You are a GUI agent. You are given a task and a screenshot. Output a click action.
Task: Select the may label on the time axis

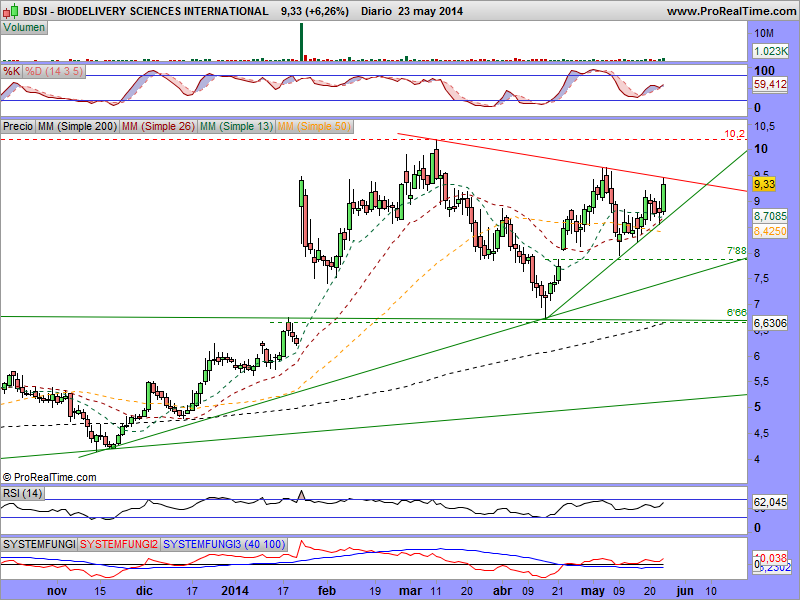tap(593, 591)
